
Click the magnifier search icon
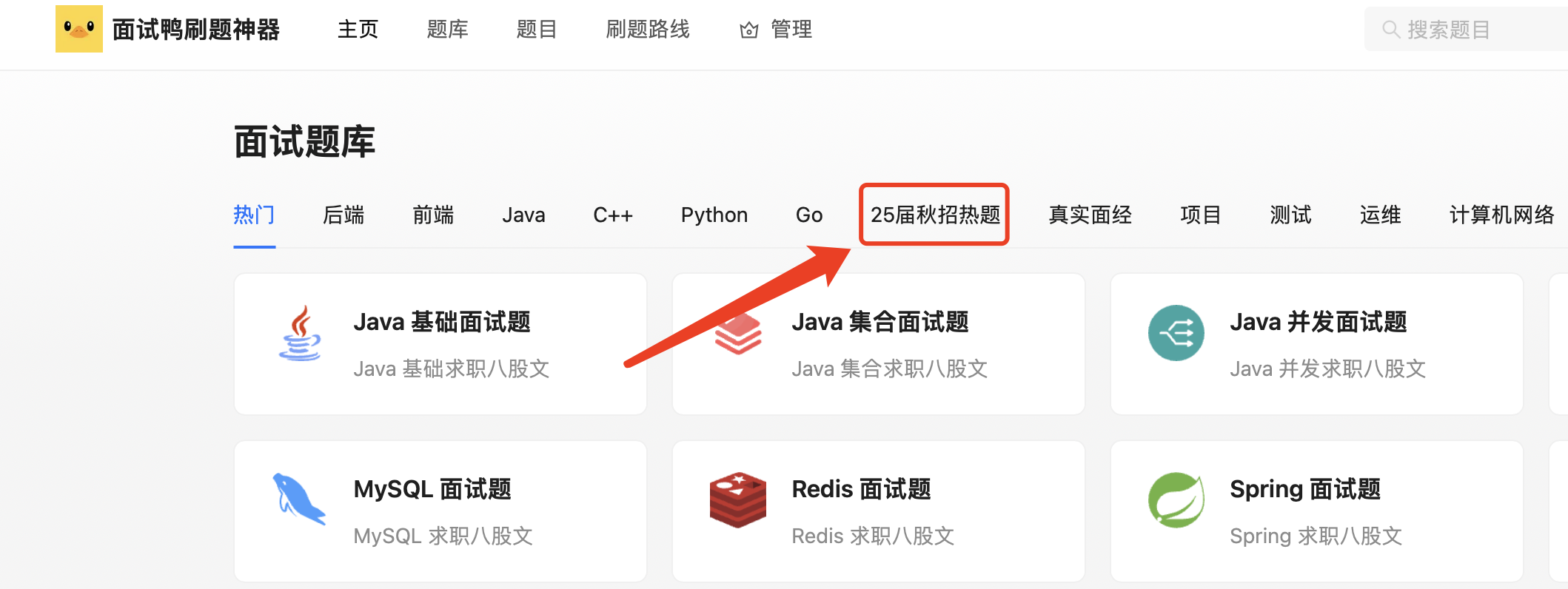click(1391, 30)
